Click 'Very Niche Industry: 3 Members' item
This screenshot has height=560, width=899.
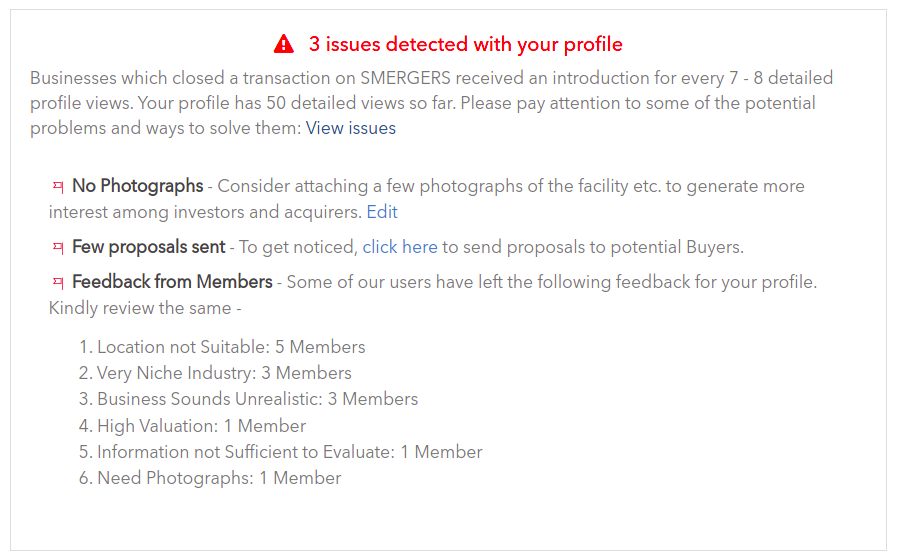coord(215,373)
